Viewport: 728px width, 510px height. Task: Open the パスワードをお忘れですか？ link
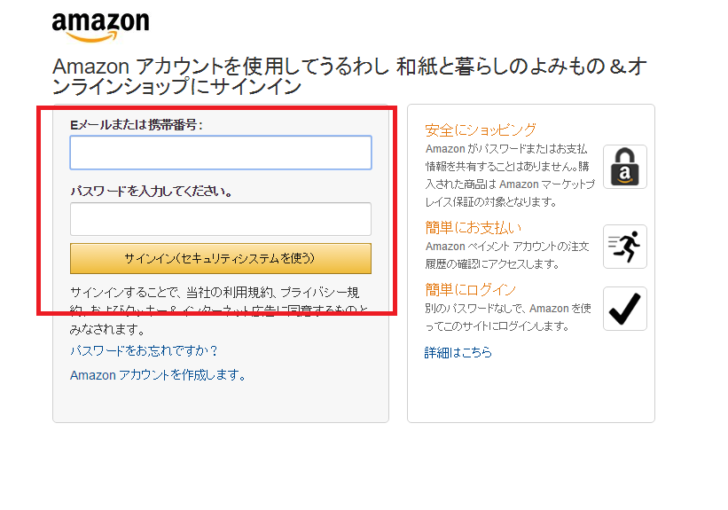coord(144,351)
